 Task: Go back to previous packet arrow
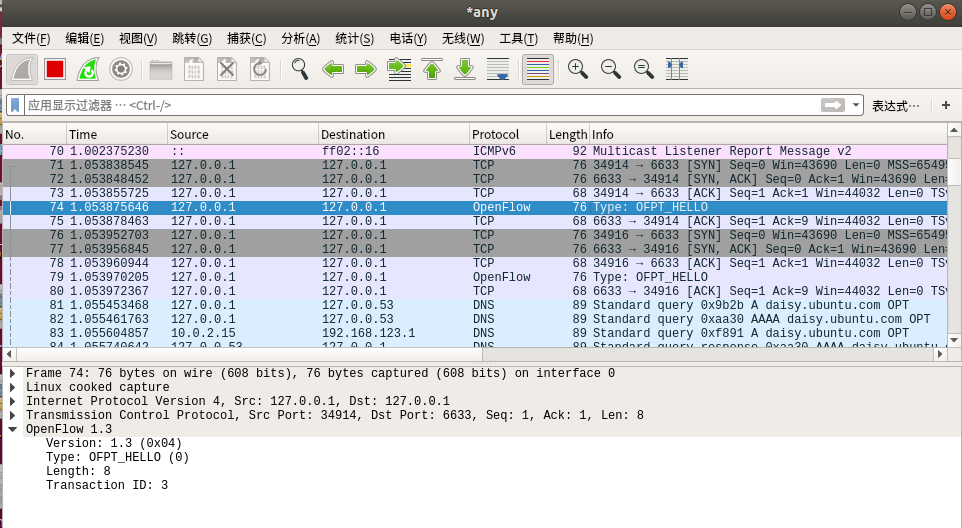[333, 69]
